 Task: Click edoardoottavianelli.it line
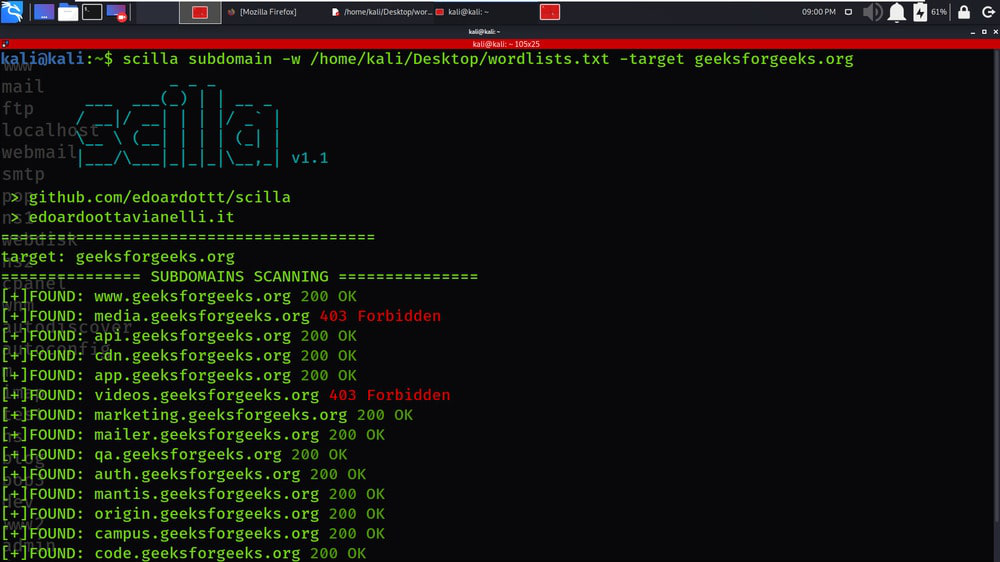(x=131, y=217)
